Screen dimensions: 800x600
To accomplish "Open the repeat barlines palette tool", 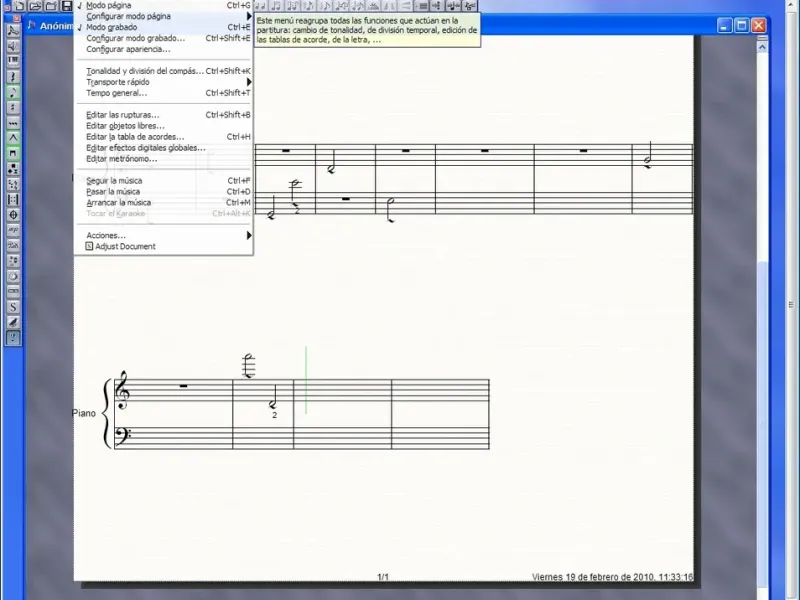I will pos(13,199).
